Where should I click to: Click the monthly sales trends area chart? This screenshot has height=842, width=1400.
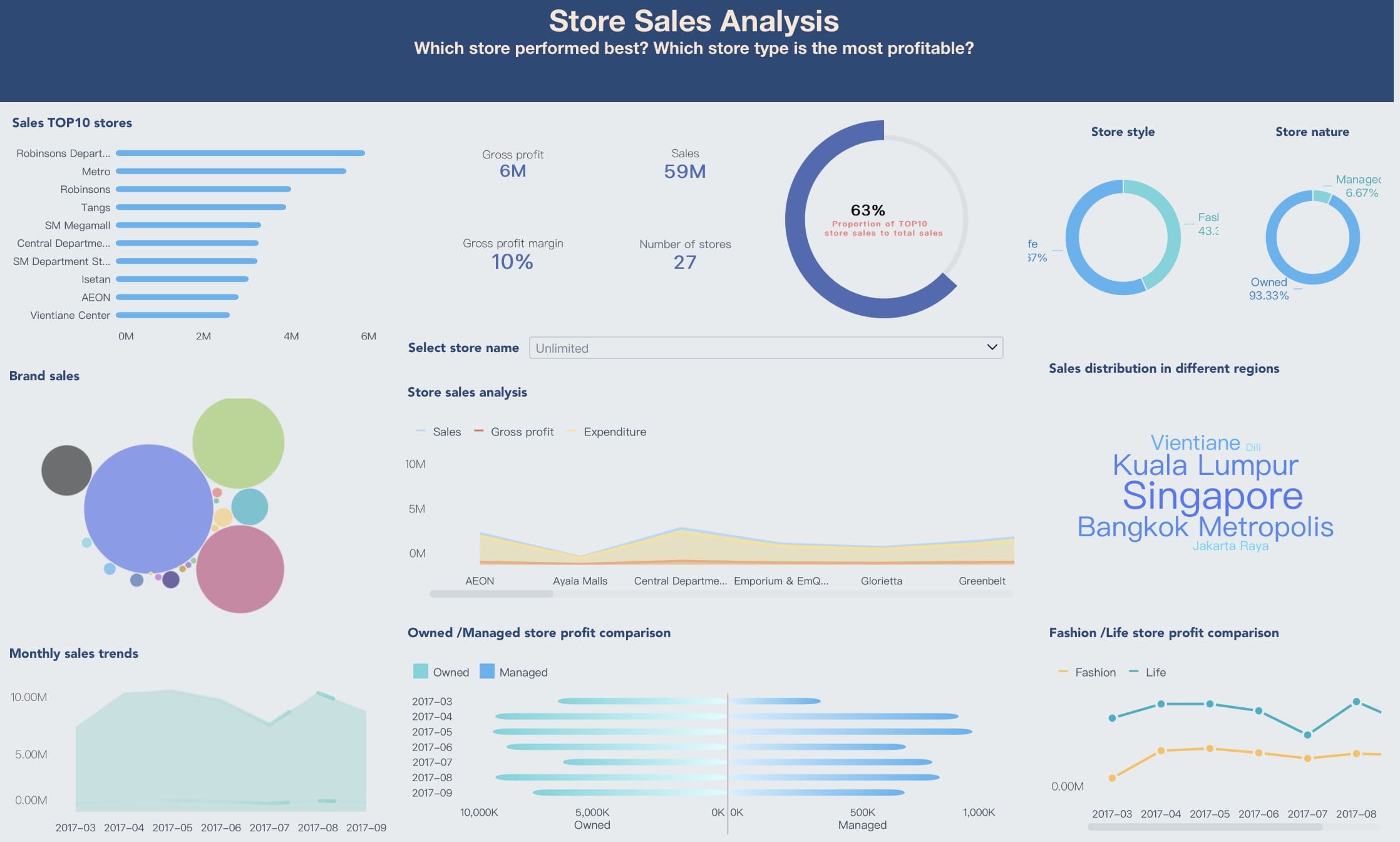click(x=220, y=749)
